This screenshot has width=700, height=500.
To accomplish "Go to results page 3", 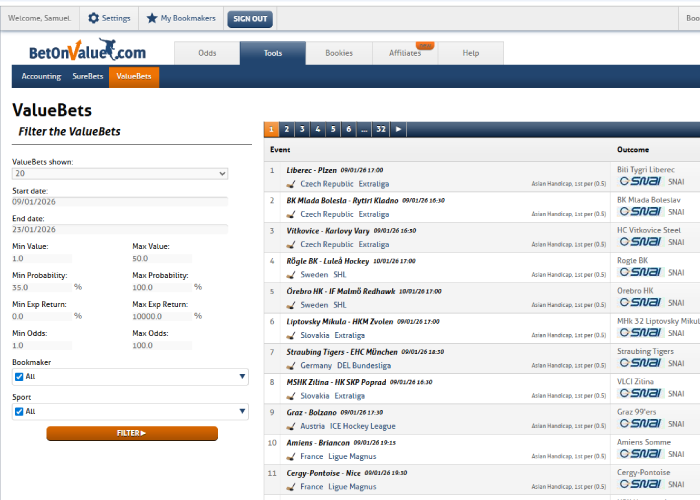I will 302,129.
